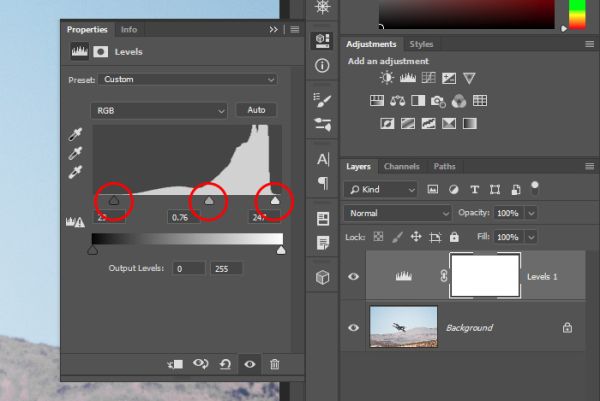Switch to the Styles tab
This screenshot has height=401, width=600.
tap(421, 44)
